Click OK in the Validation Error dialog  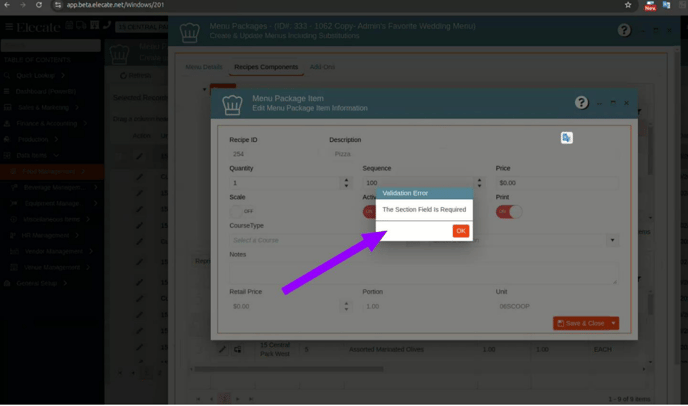point(460,231)
